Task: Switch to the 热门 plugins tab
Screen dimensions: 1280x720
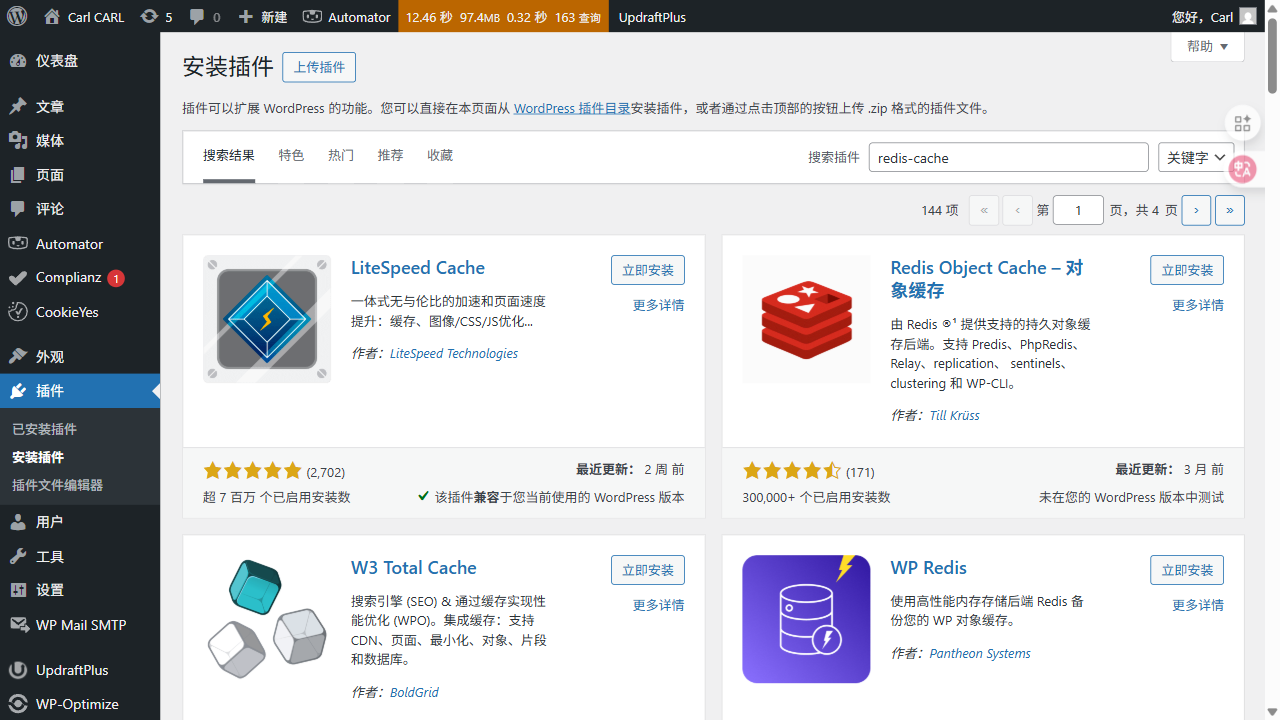Action: tap(340, 155)
